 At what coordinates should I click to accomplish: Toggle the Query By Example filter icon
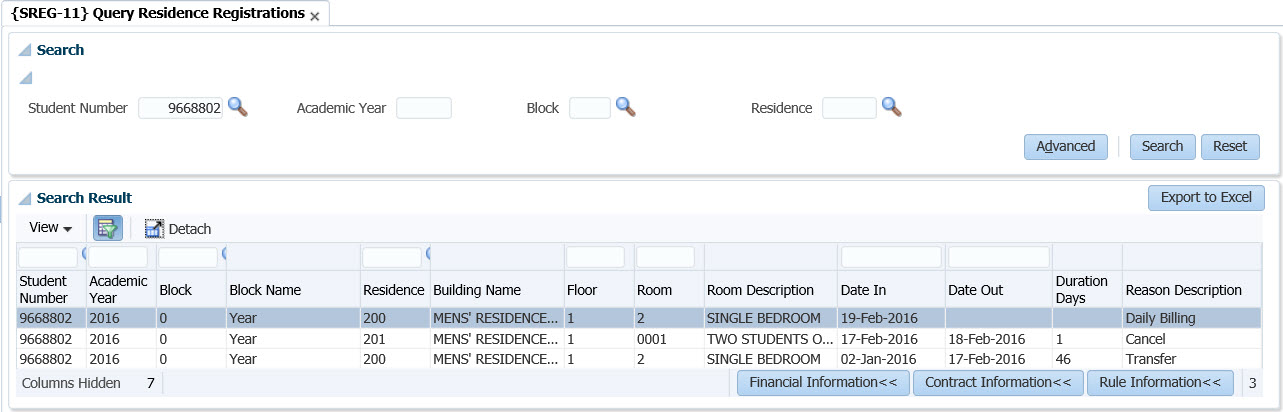pyautogui.click(x=108, y=228)
